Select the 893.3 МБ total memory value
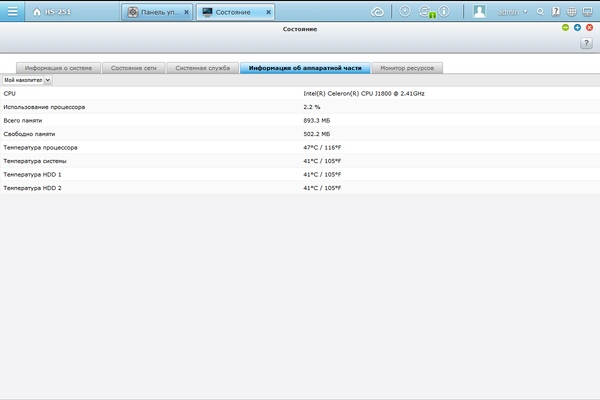This screenshot has width=600, height=400. coord(316,121)
